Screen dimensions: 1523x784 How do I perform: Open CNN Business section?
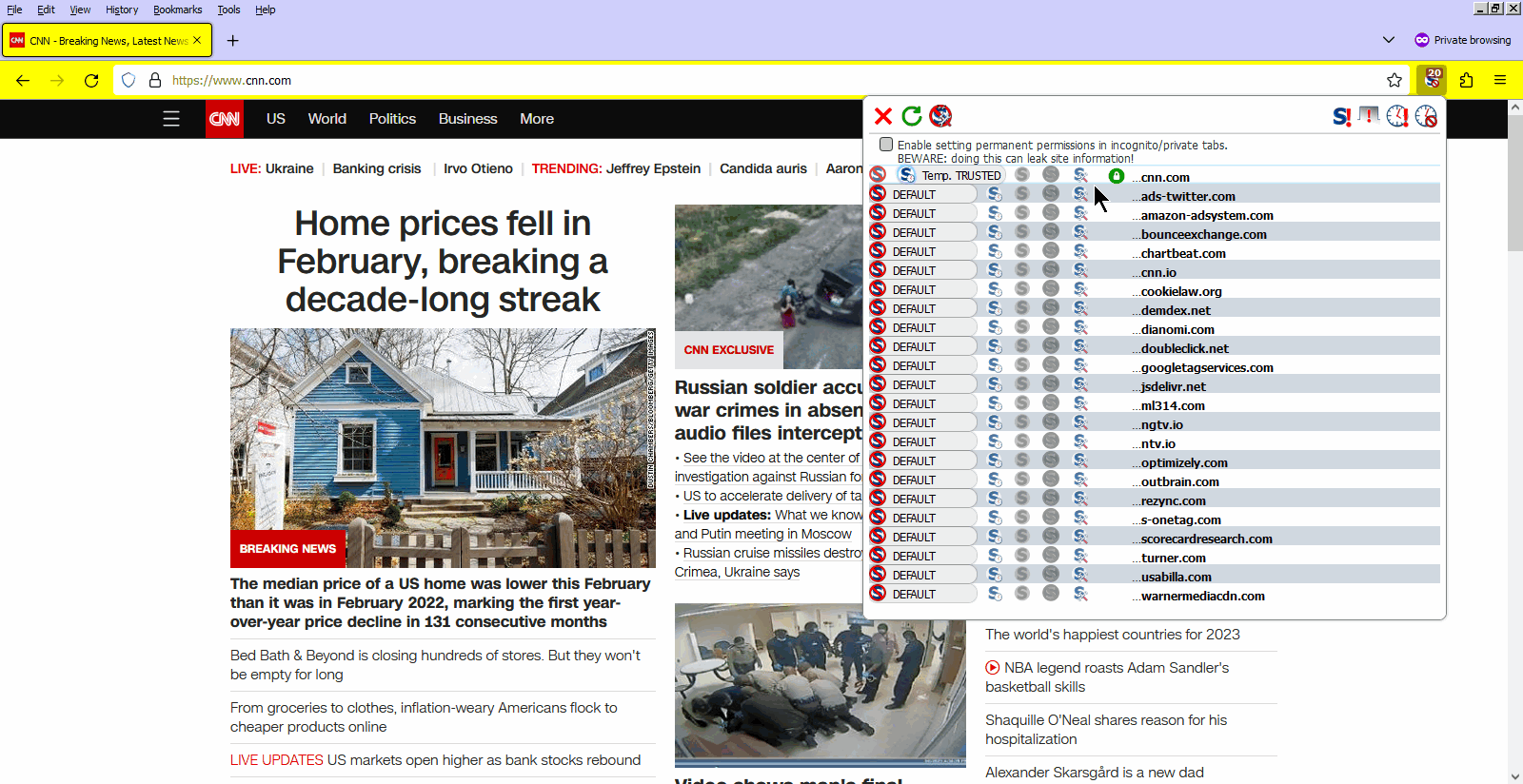pos(467,119)
